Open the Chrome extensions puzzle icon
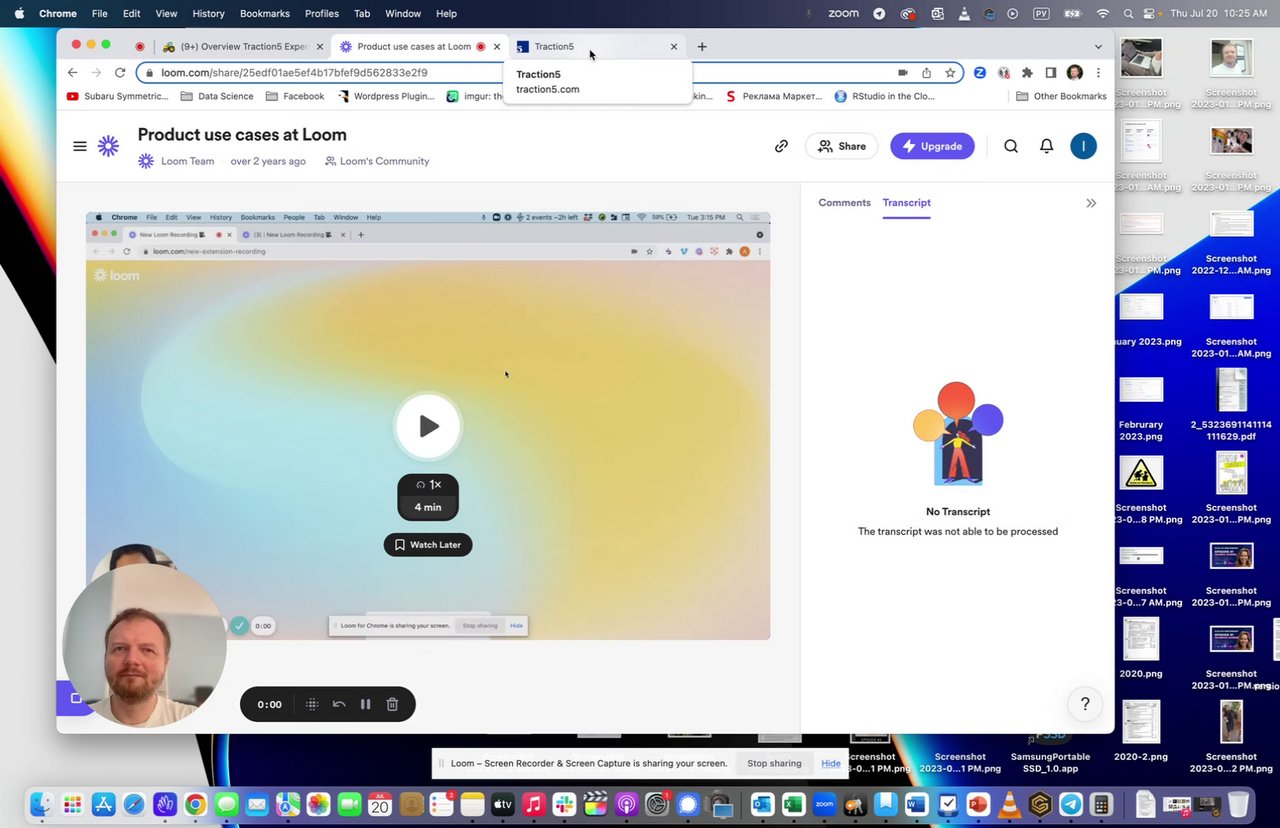 point(1027,73)
